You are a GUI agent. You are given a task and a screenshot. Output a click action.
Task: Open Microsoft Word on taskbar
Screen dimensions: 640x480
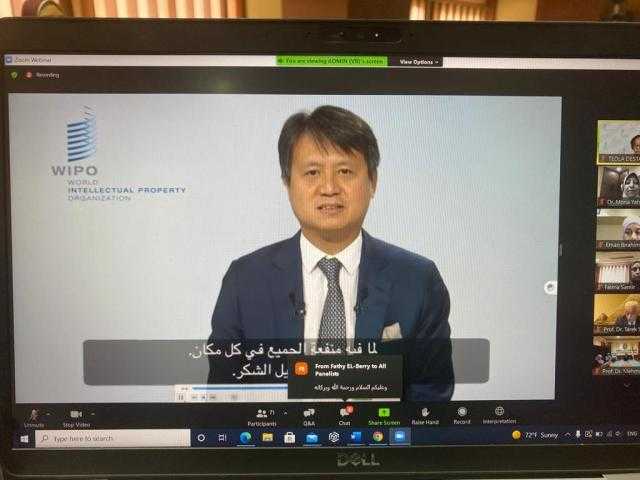pos(356,437)
